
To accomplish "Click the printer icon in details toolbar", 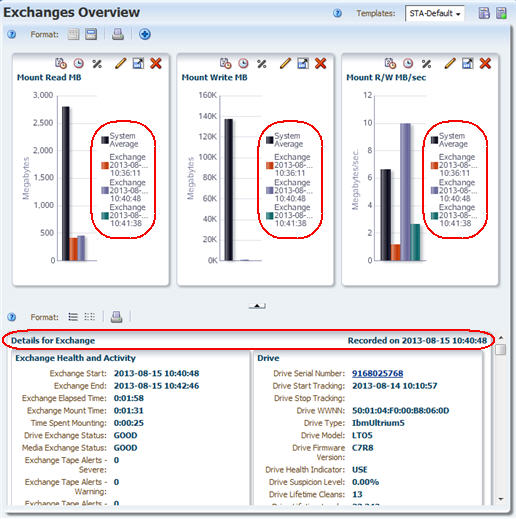I will pos(116,317).
